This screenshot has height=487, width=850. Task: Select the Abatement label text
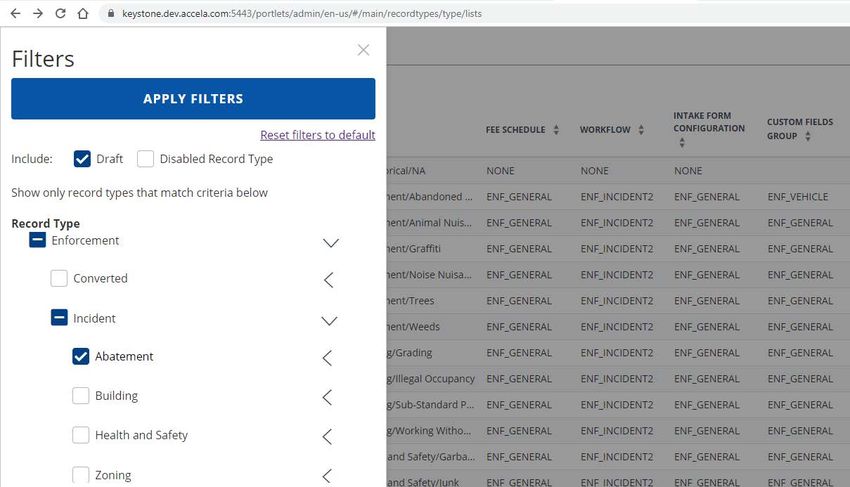coord(124,356)
